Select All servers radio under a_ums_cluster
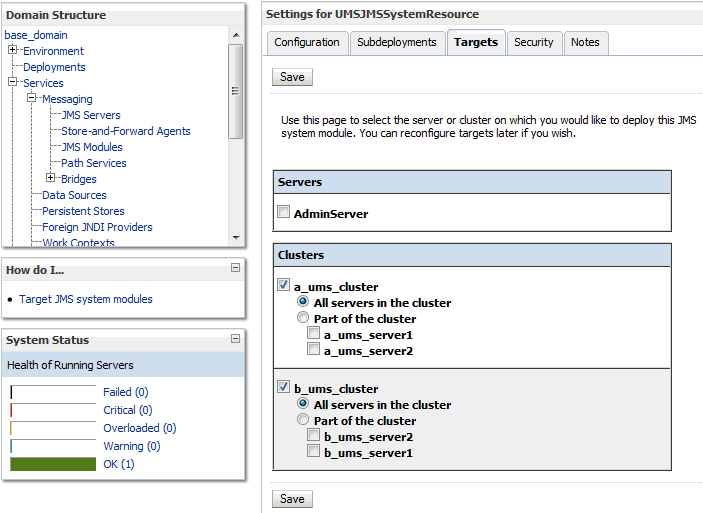Viewport: 703px width, 513px height. pos(303,301)
